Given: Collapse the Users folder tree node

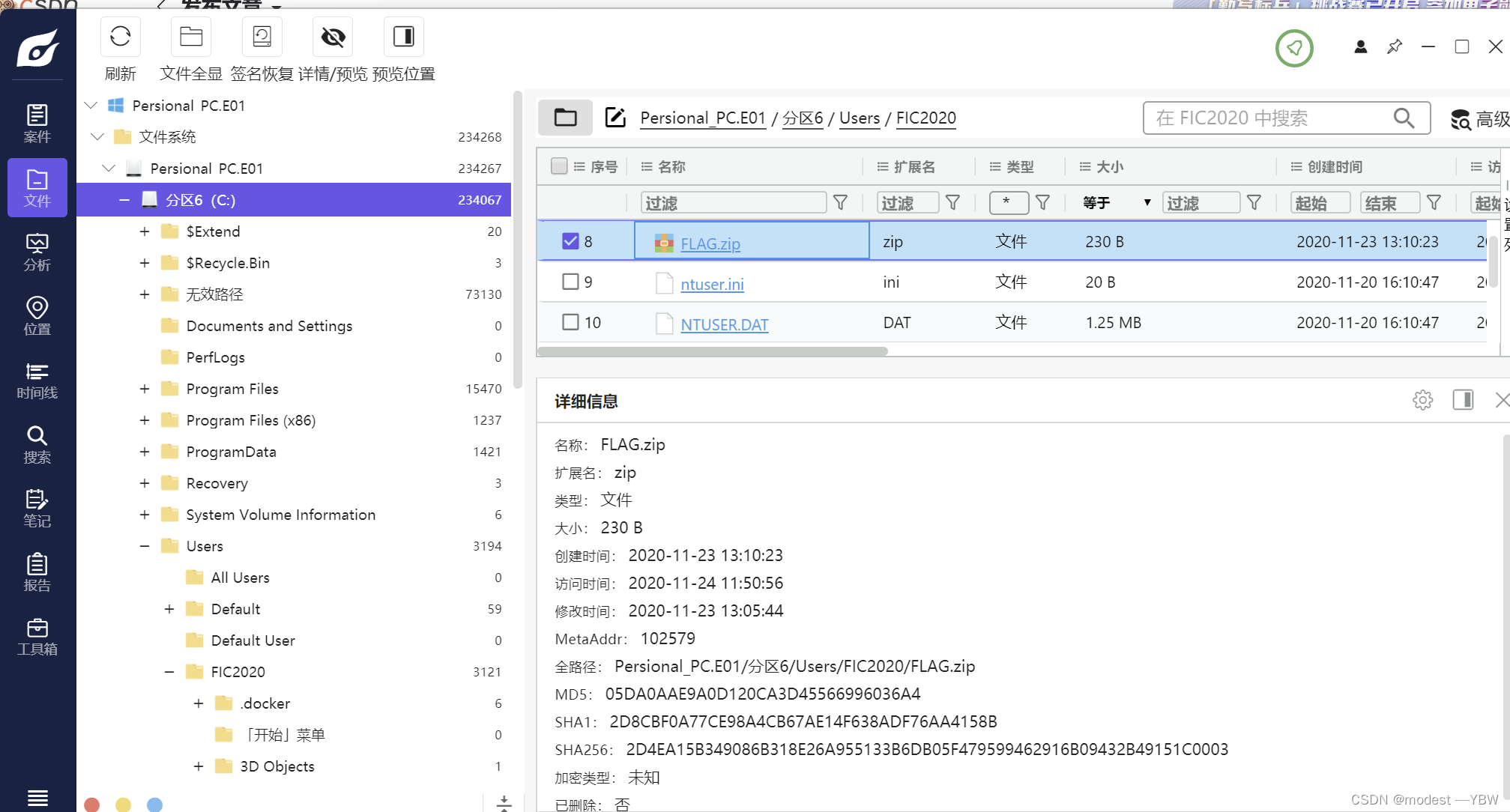Looking at the screenshot, I should click(x=145, y=546).
